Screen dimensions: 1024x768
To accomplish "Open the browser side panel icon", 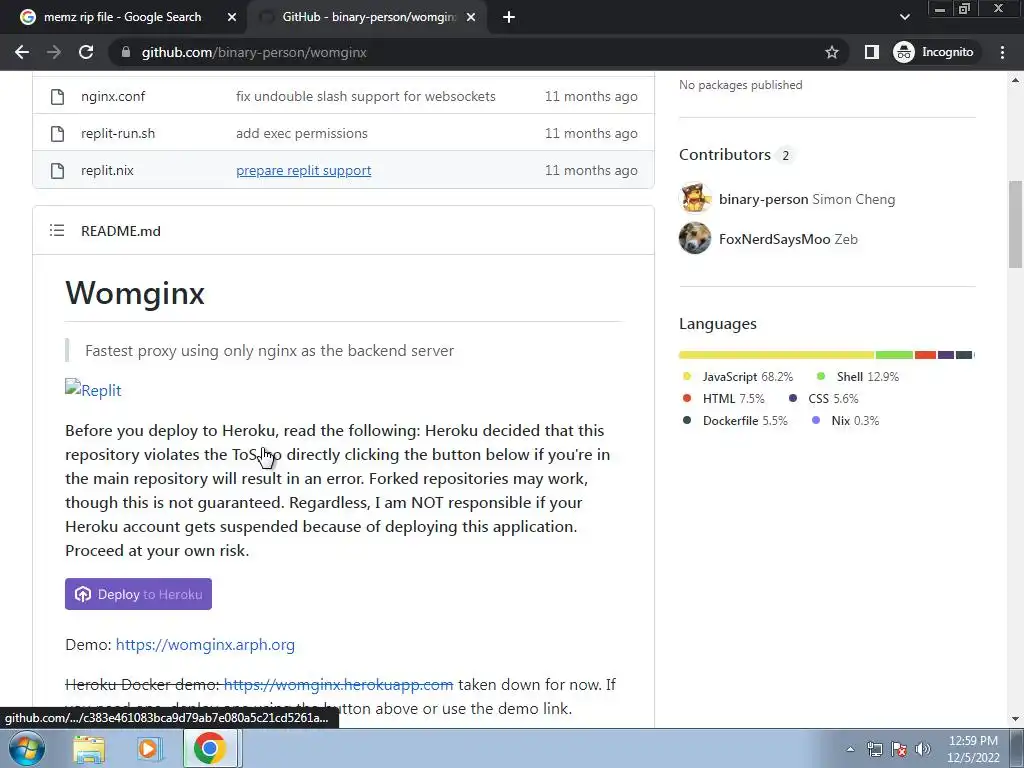I will coord(872,52).
